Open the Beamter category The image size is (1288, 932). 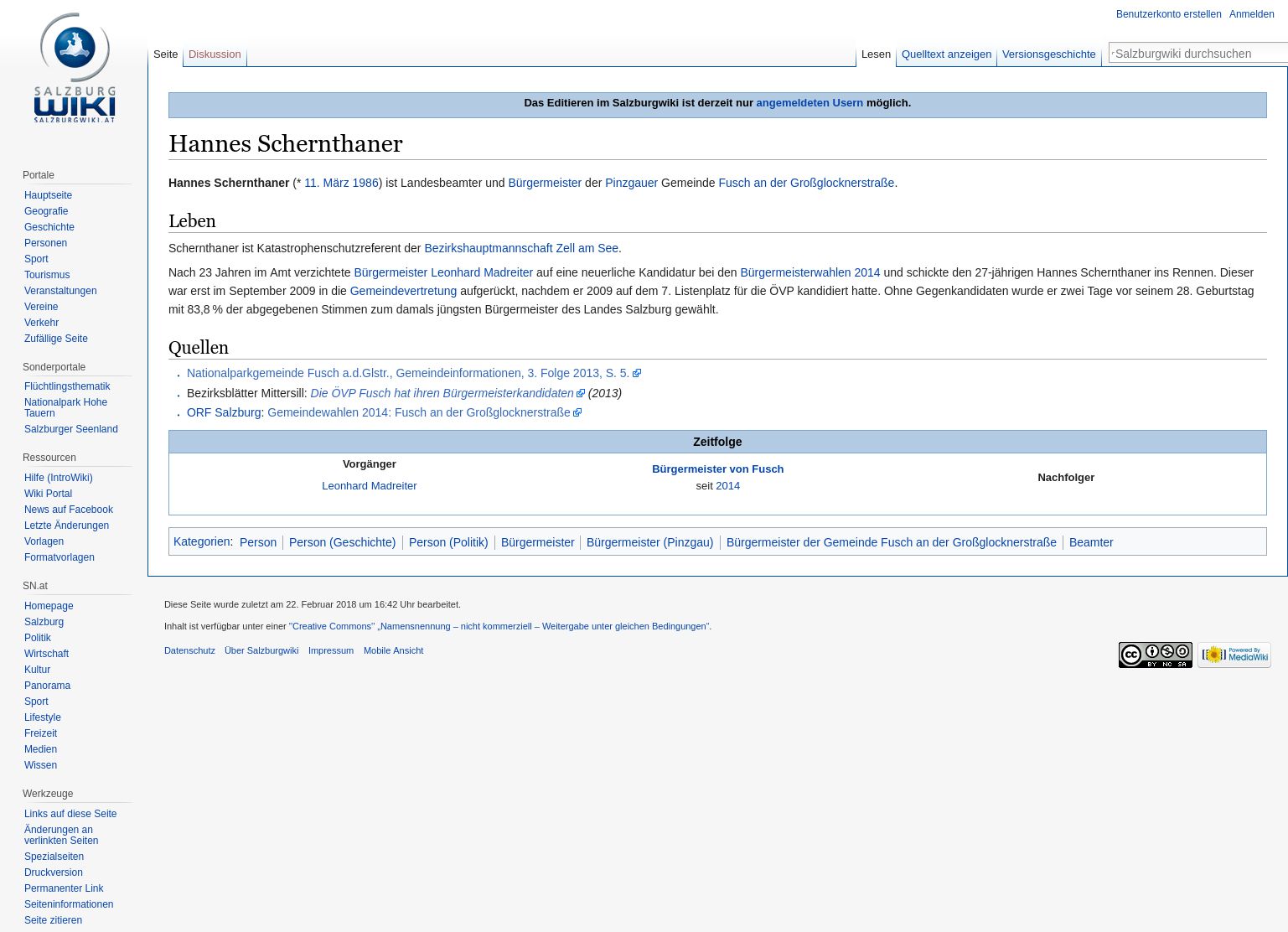tap(1091, 542)
